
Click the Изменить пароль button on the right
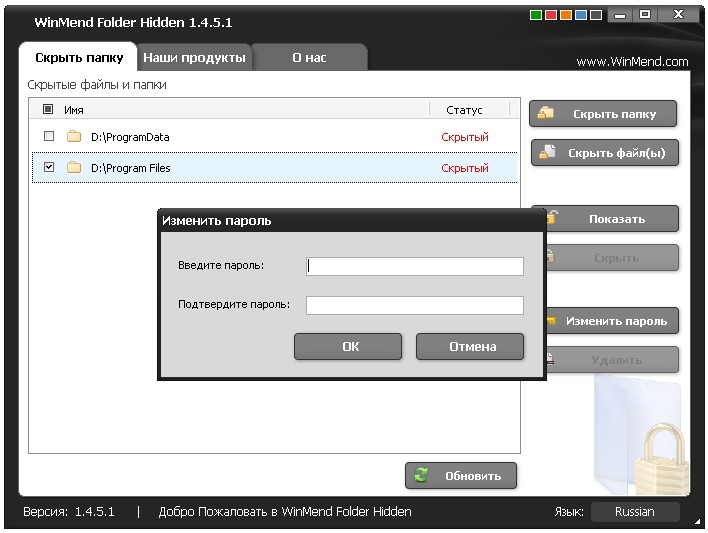613,321
